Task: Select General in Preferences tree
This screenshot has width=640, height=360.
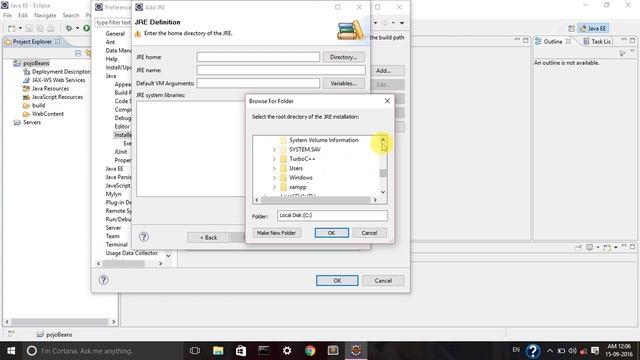Action: click(x=115, y=33)
